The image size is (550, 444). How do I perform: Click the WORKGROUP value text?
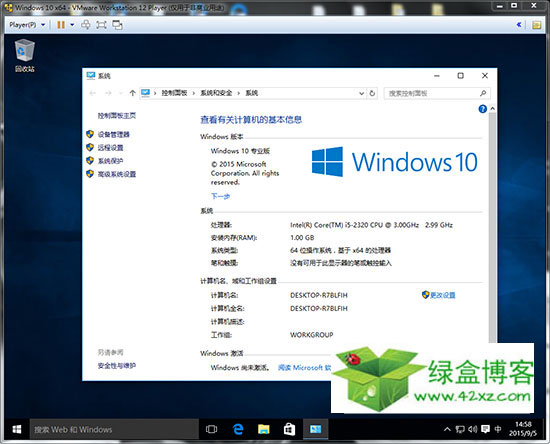tap(311, 335)
